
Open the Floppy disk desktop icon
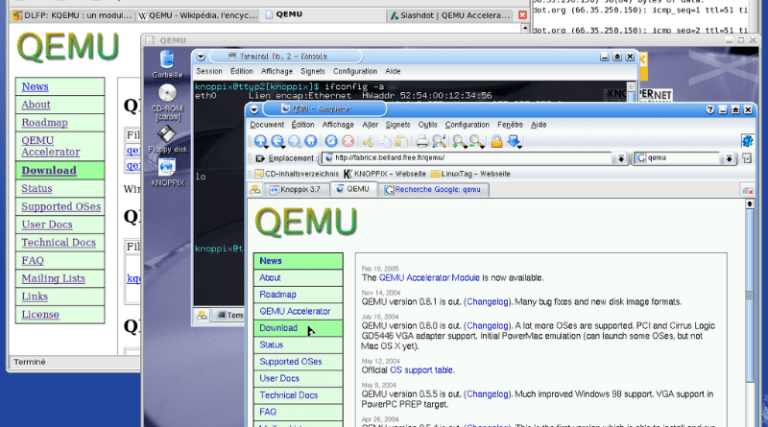167,137
